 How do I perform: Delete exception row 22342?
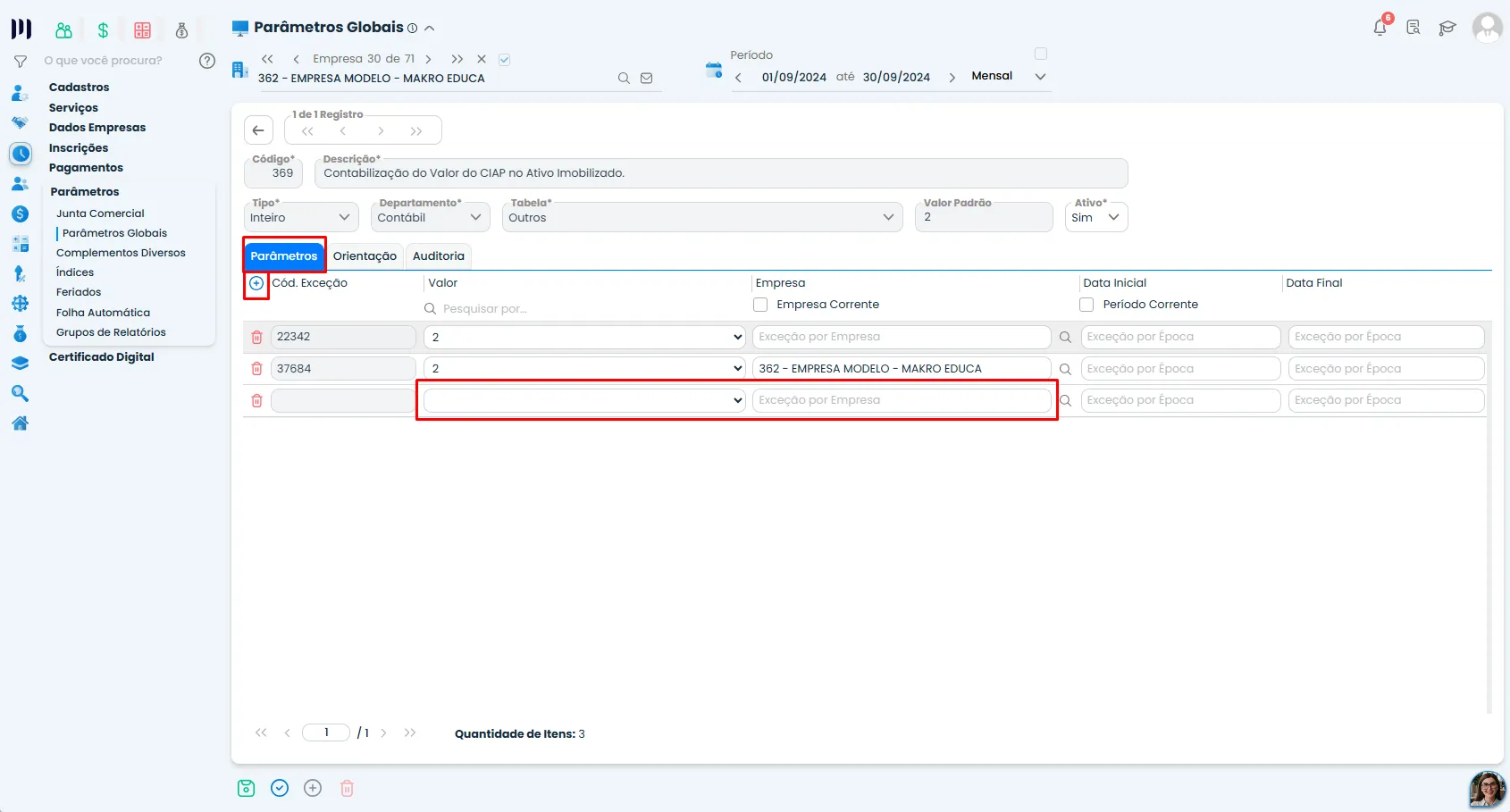click(x=256, y=337)
